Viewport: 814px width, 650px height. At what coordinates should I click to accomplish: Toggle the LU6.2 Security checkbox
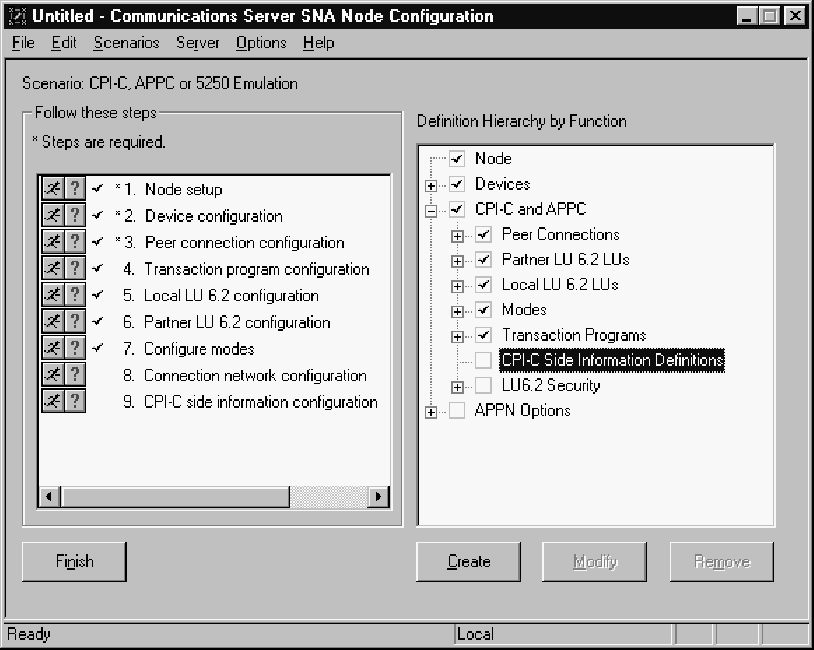point(483,385)
